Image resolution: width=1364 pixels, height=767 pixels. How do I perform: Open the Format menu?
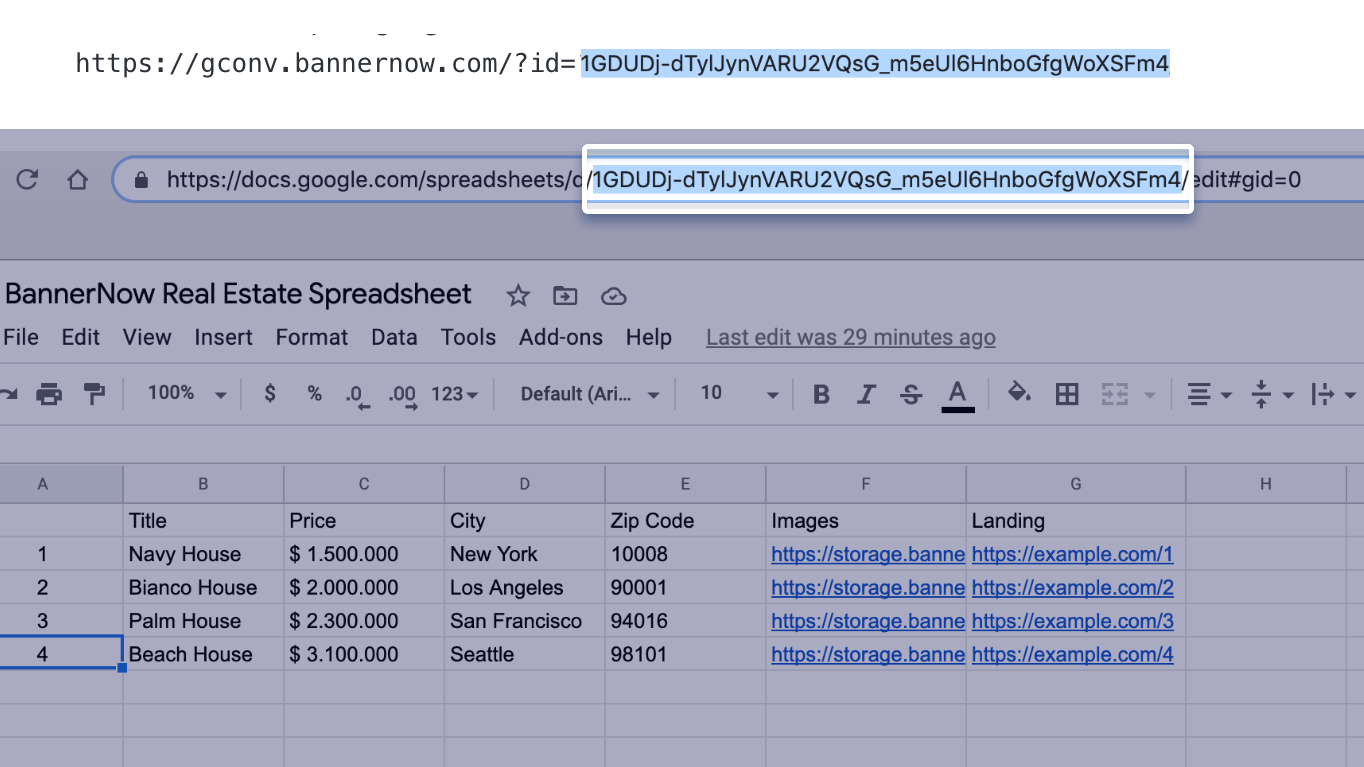(312, 337)
